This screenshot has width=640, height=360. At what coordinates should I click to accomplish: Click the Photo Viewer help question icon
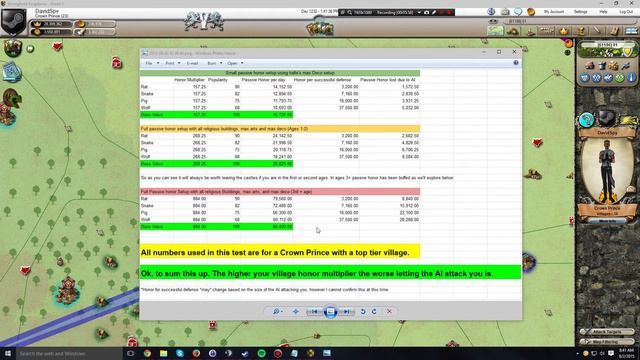pos(516,63)
